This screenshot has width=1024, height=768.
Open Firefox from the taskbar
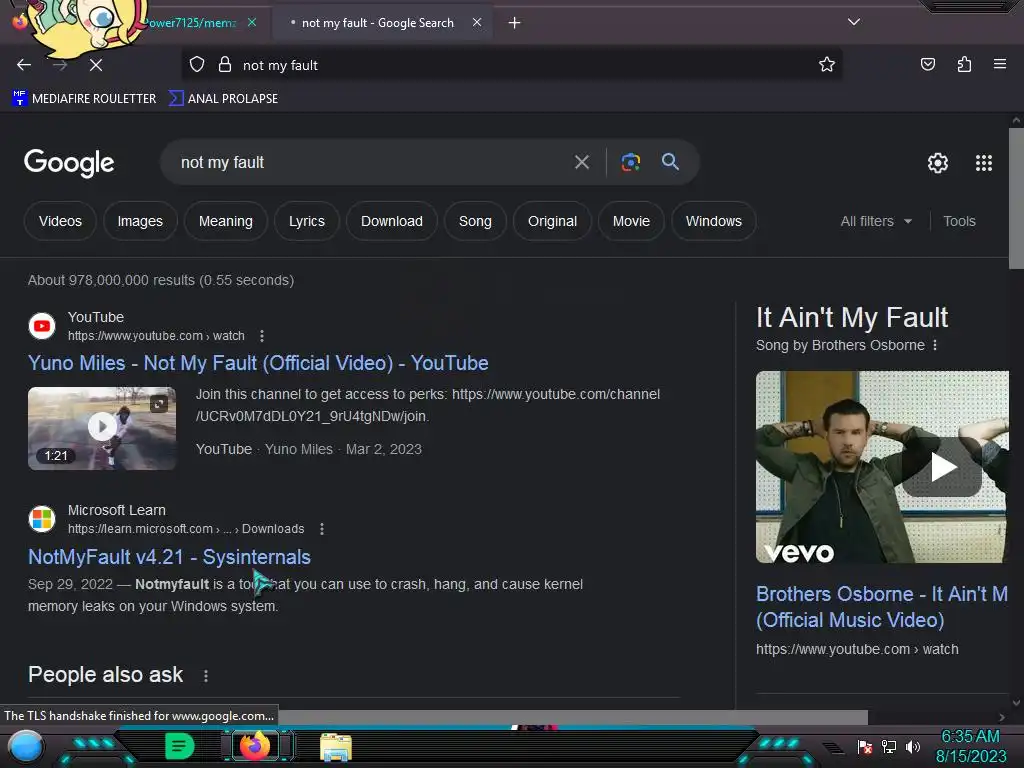coord(255,746)
